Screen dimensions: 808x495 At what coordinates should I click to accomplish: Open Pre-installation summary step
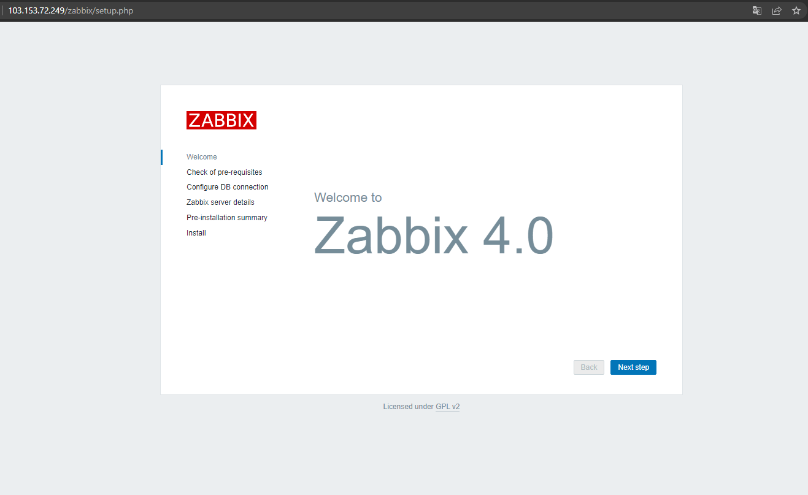click(227, 217)
